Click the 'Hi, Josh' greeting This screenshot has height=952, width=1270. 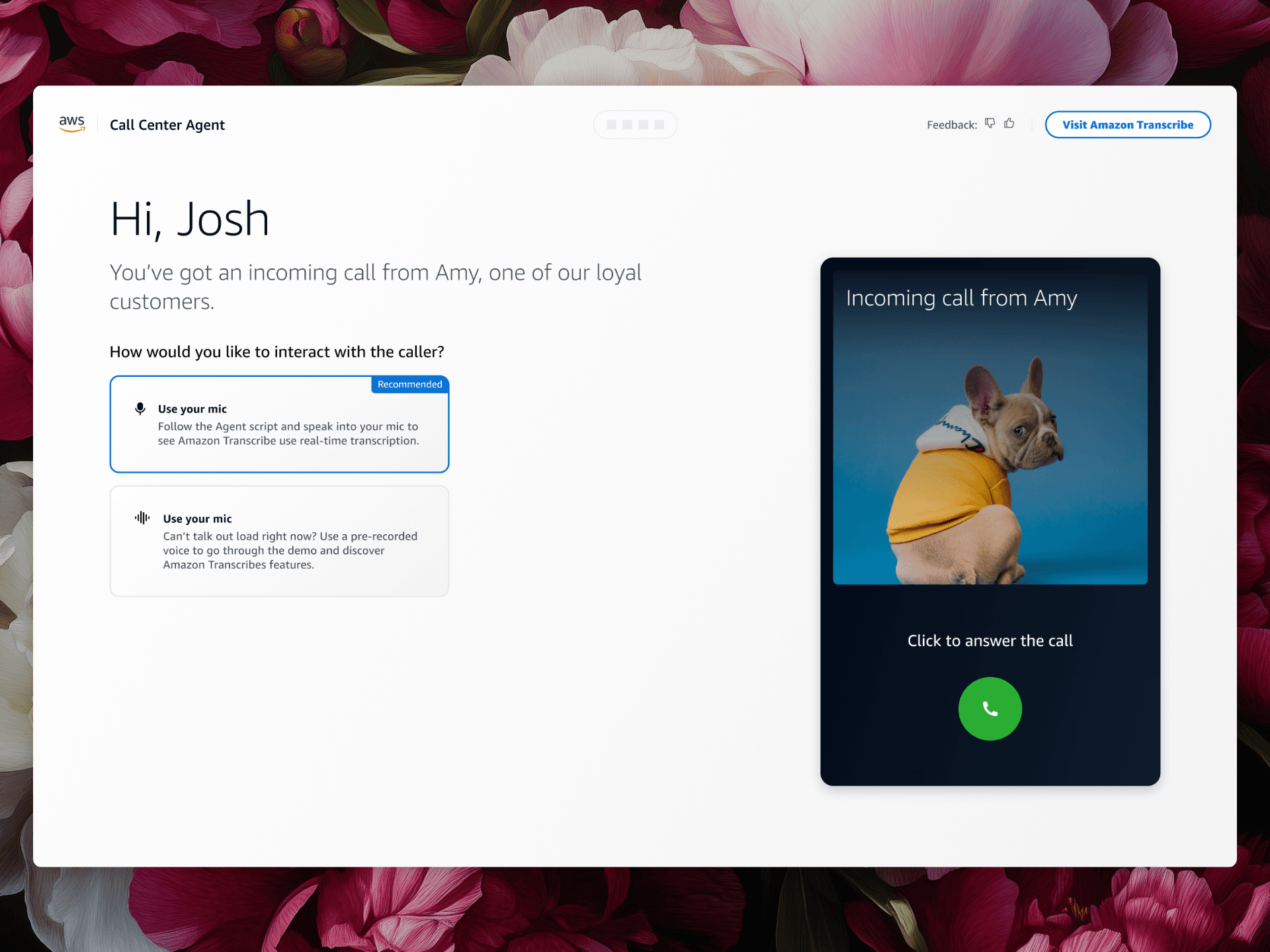coord(190,219)
